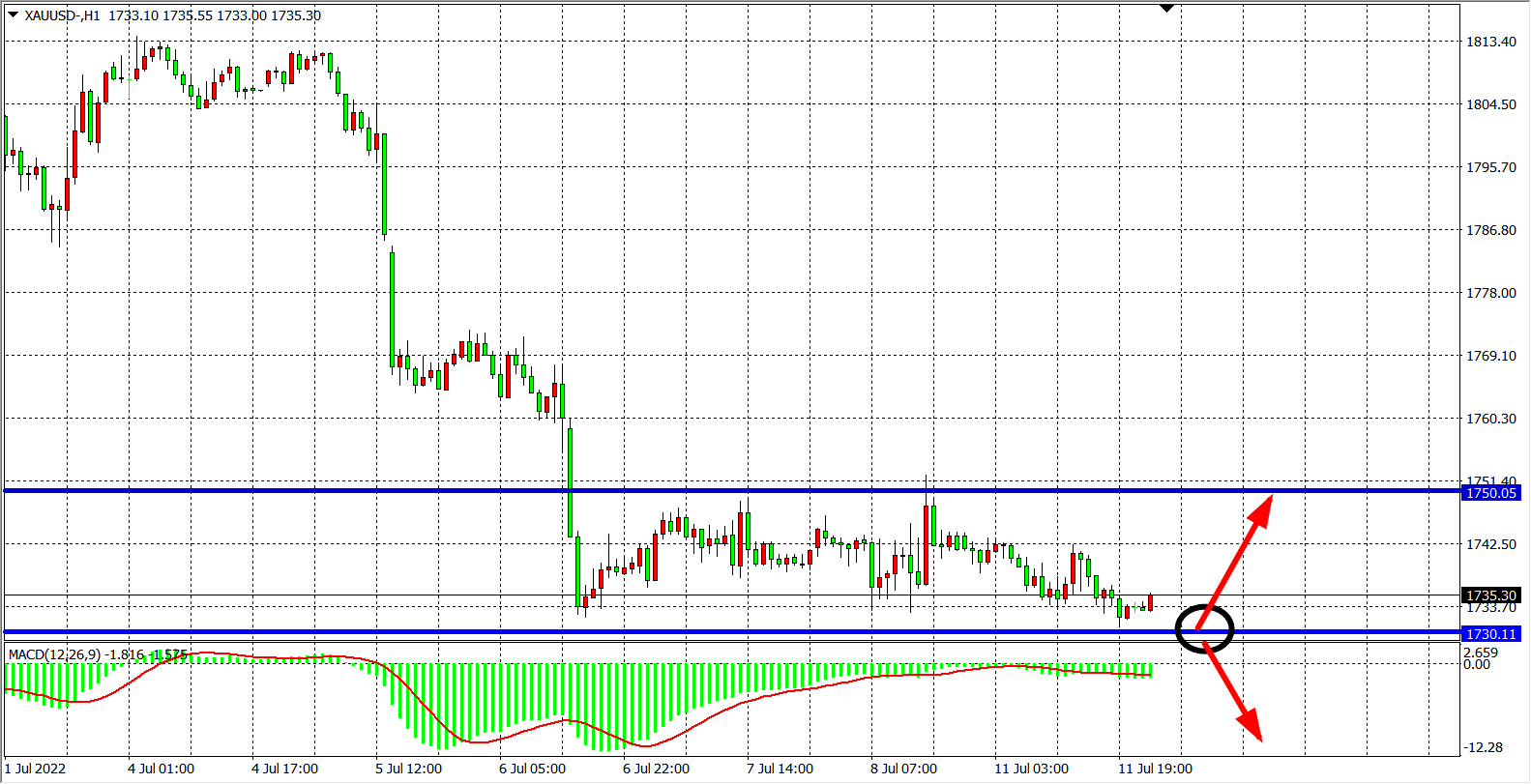Image resolution: width=1531 pixels, height=784 pixels.
Task: Click the -12.28 MACD scale value
Action: (1484, 747)
